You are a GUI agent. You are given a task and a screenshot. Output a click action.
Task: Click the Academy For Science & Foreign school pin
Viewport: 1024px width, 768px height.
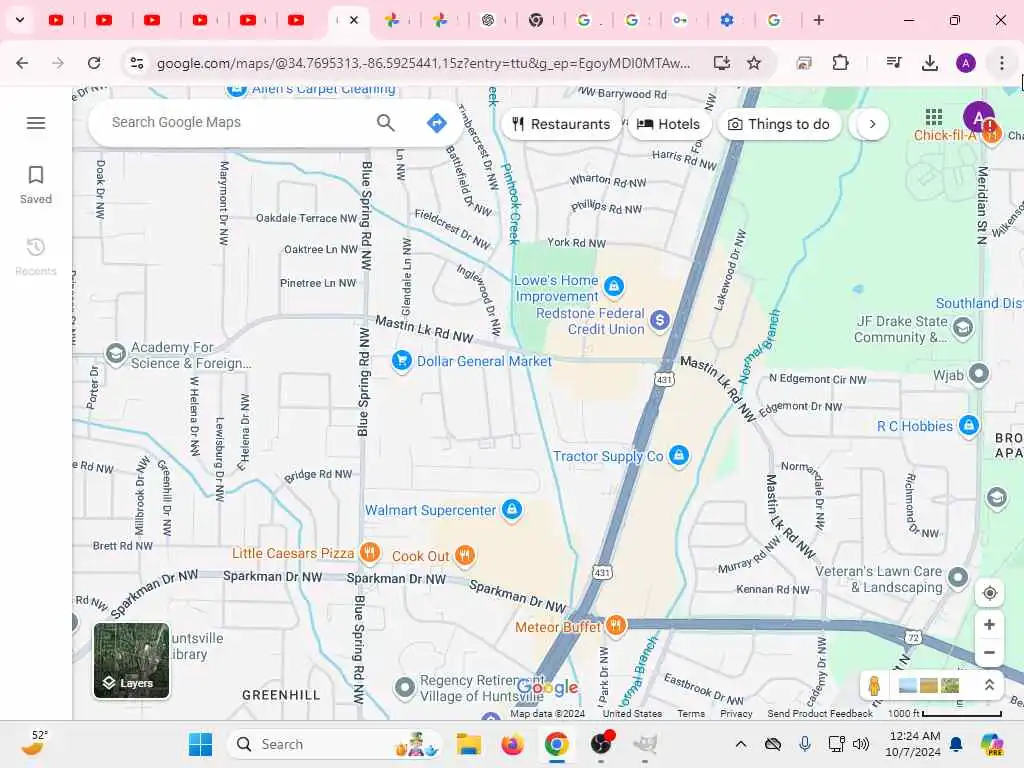116,354
